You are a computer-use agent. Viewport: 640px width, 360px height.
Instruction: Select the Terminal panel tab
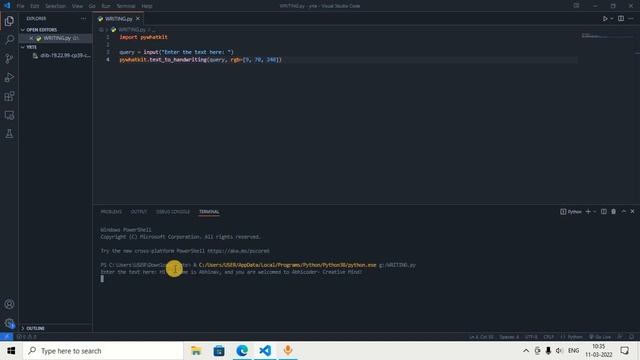[209, 212]
